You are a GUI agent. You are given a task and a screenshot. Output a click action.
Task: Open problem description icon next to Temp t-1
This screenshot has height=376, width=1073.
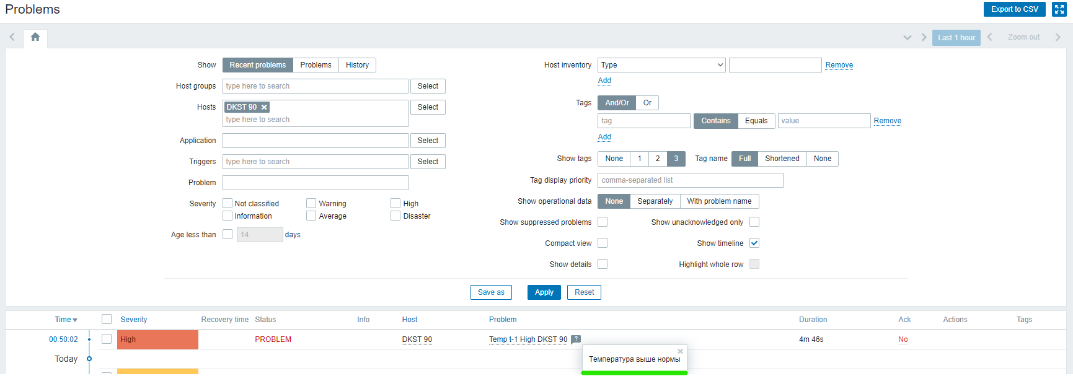pyautogui.click(x=576, y=339)
